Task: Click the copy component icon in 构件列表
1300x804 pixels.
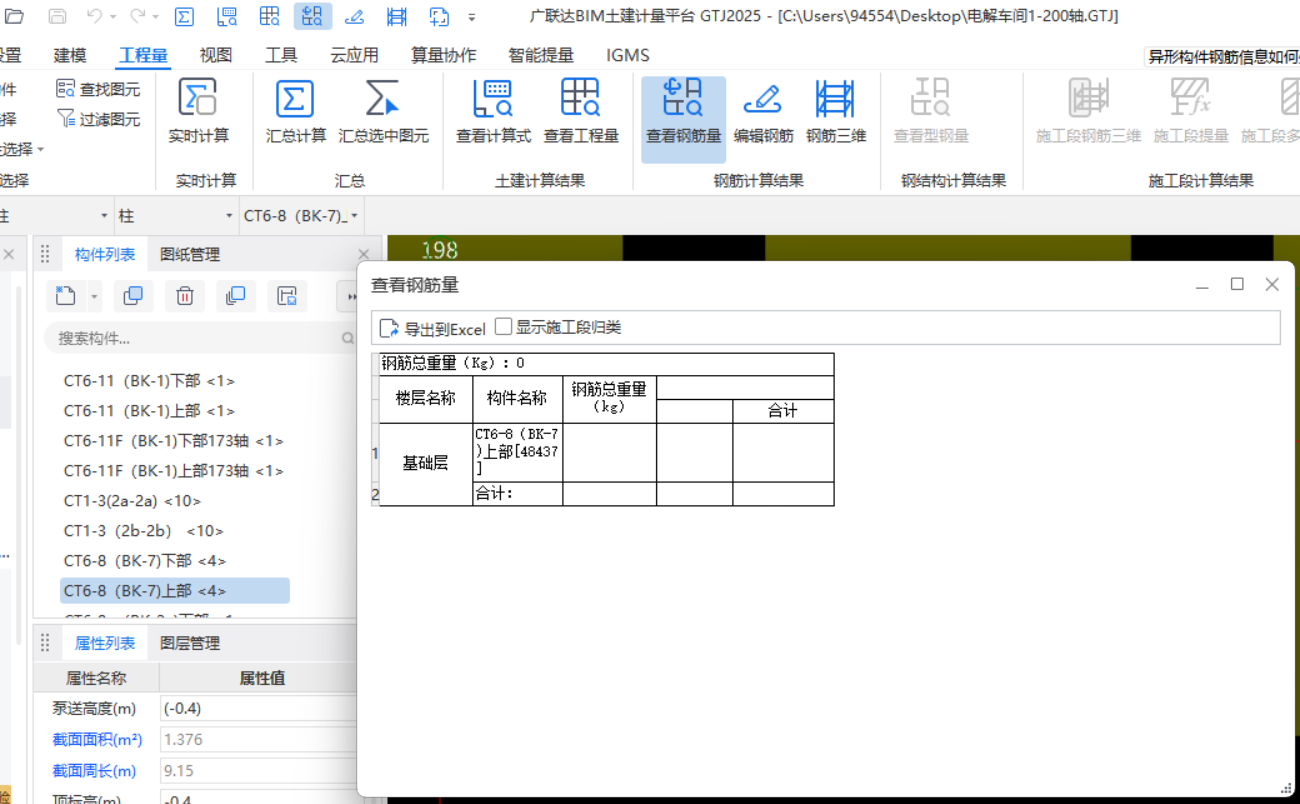Action: [x=132, y=296]
